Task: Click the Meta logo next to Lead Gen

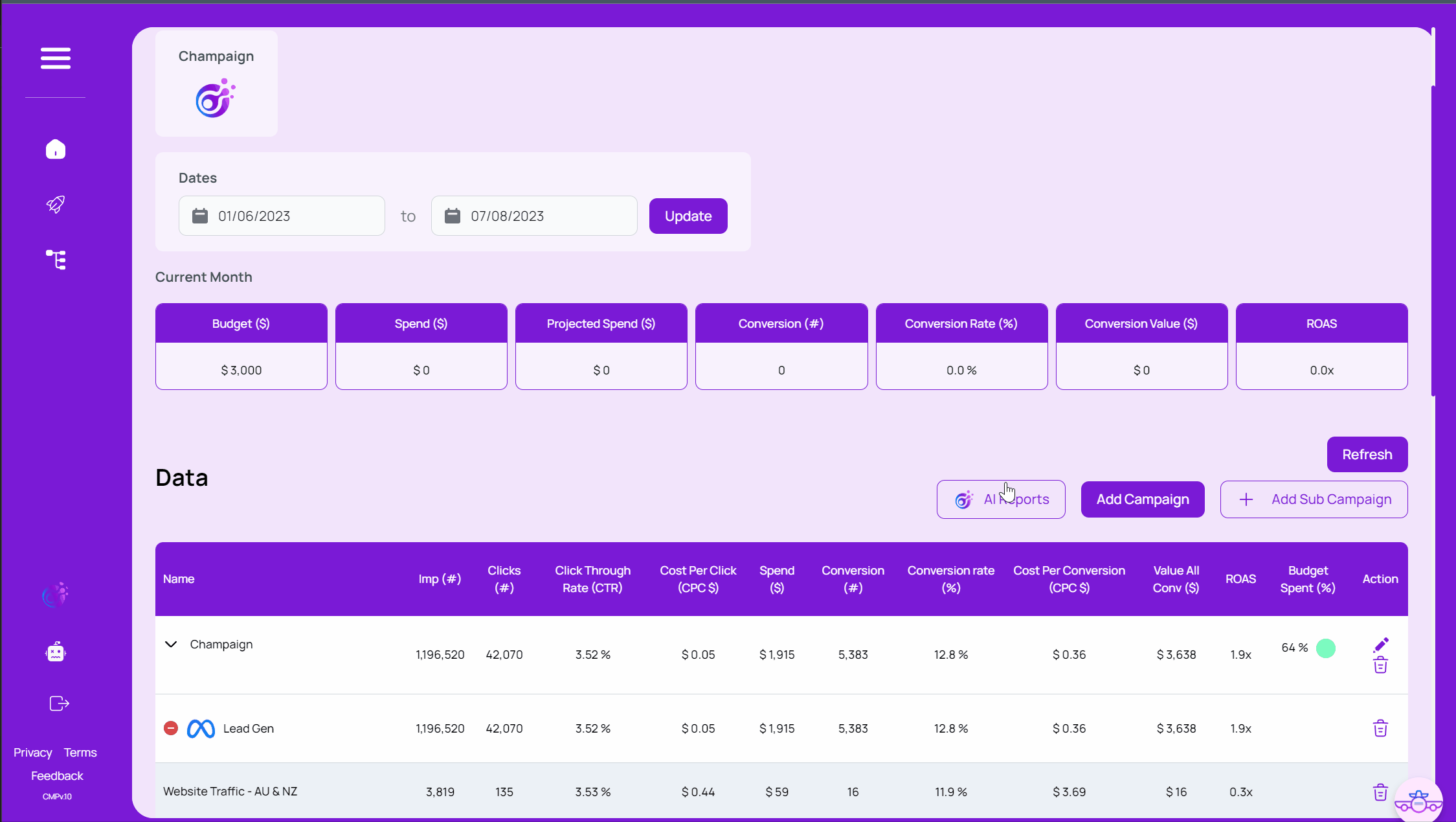Action: coord(201,728)
